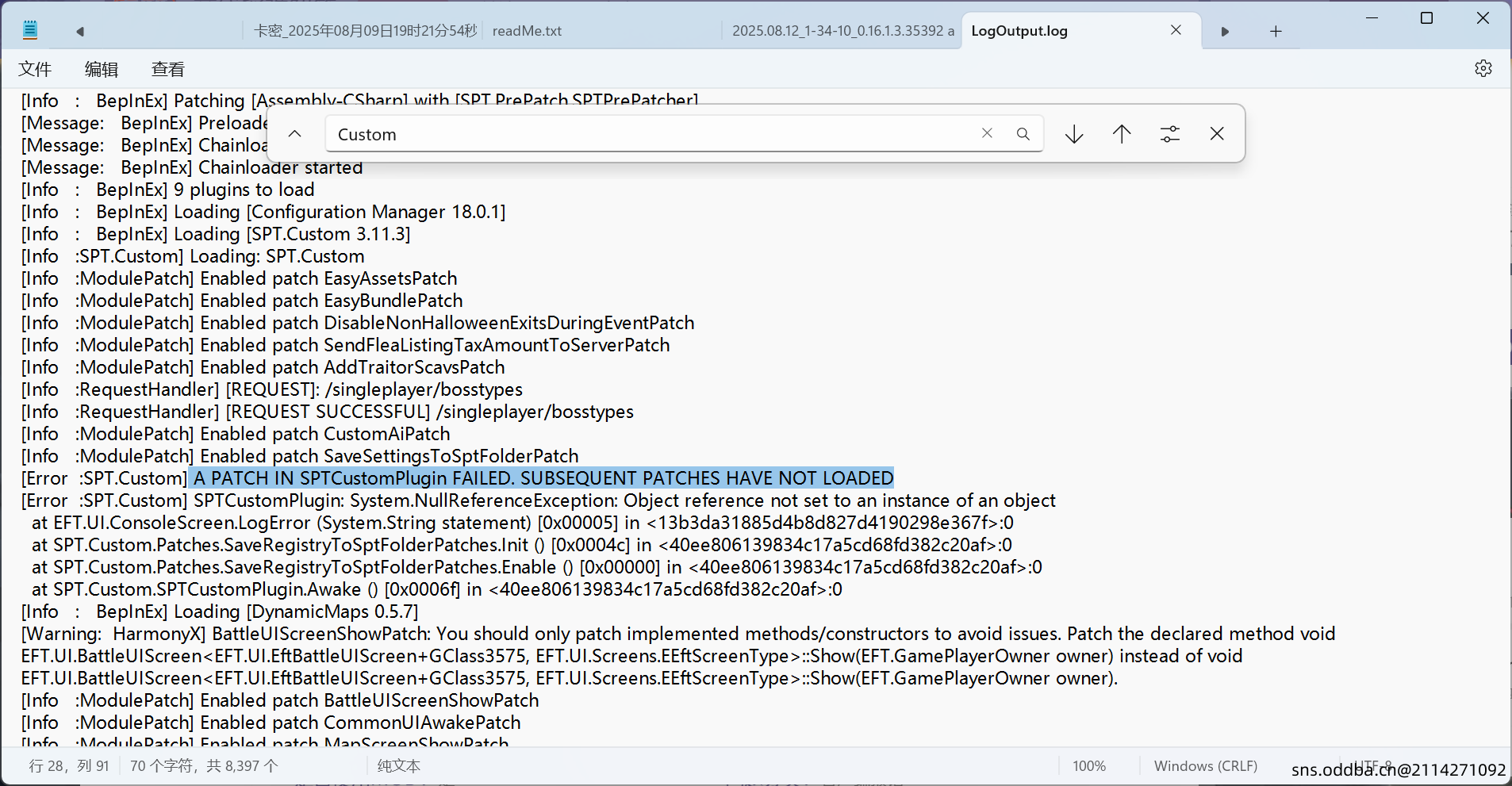Screen dimensions: 1512x786
Task: Find previous match up arrow
Action: (x=1122, y=134)
